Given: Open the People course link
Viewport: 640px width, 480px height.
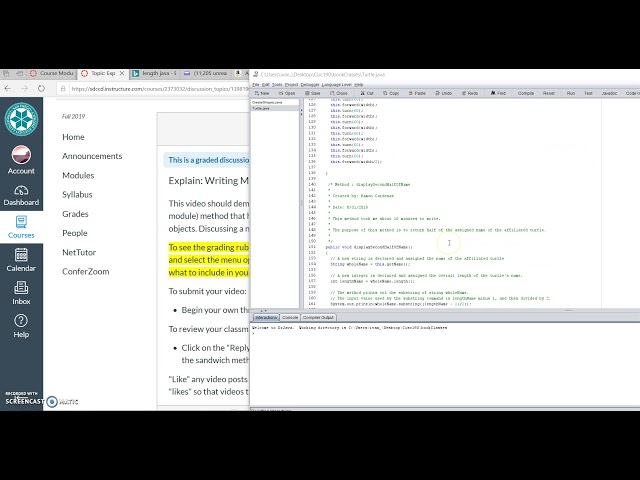Looking at the screenshot, I should [x=75, y=233].
